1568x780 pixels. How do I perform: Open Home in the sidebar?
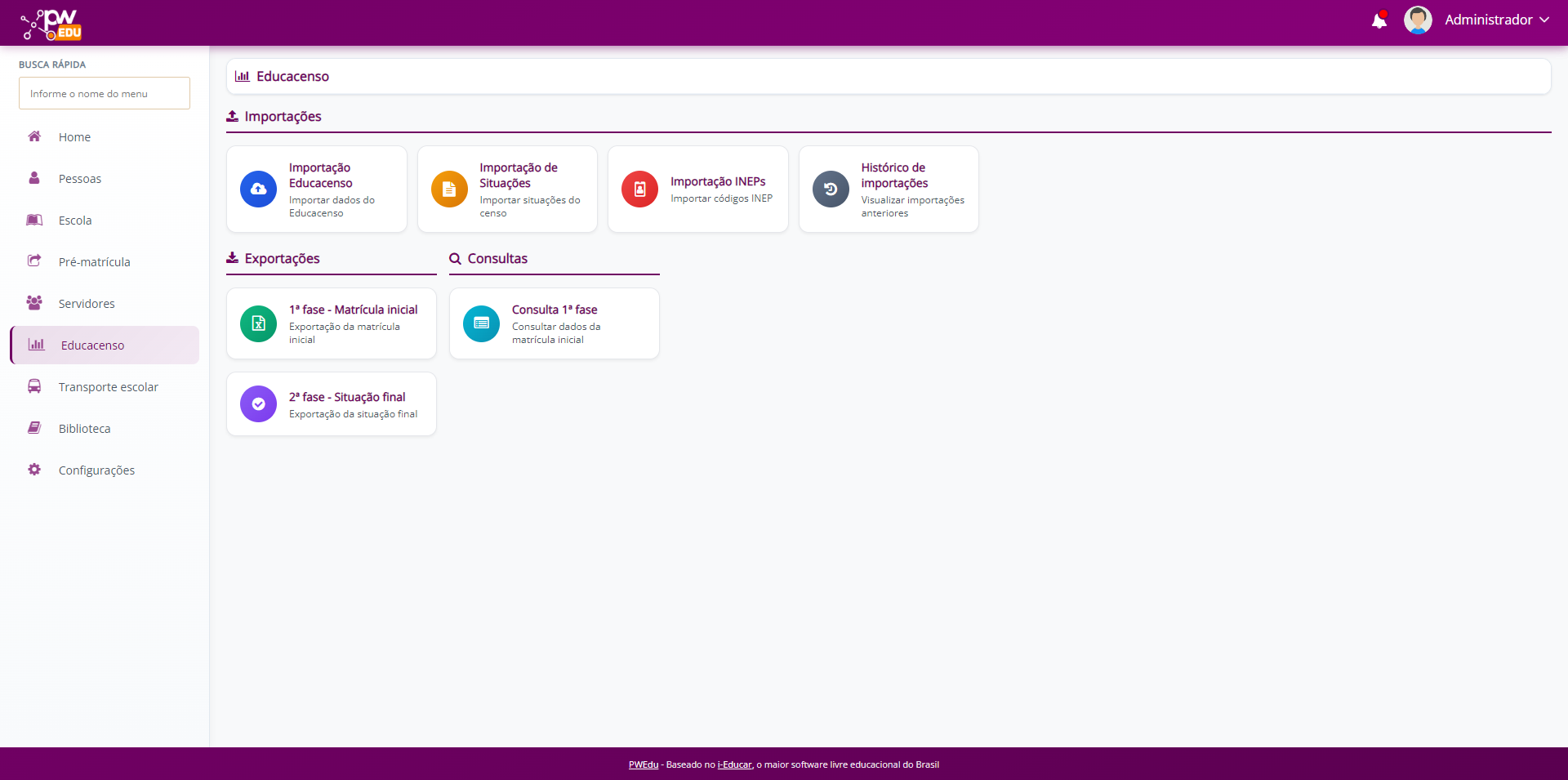click(x=74, y=137)
